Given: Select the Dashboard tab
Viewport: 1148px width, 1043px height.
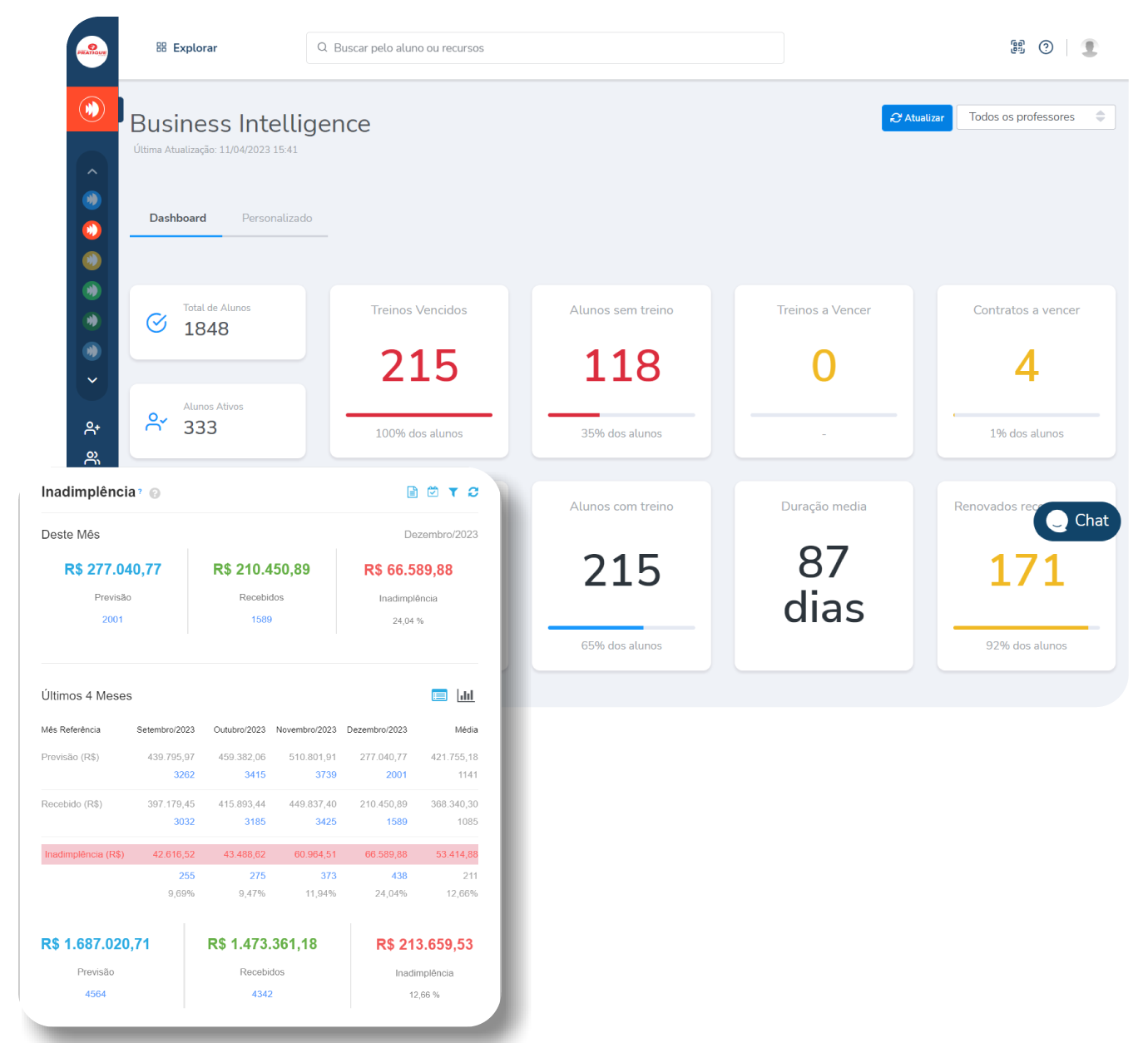Looking at the screenshot, I should (177, 218).
